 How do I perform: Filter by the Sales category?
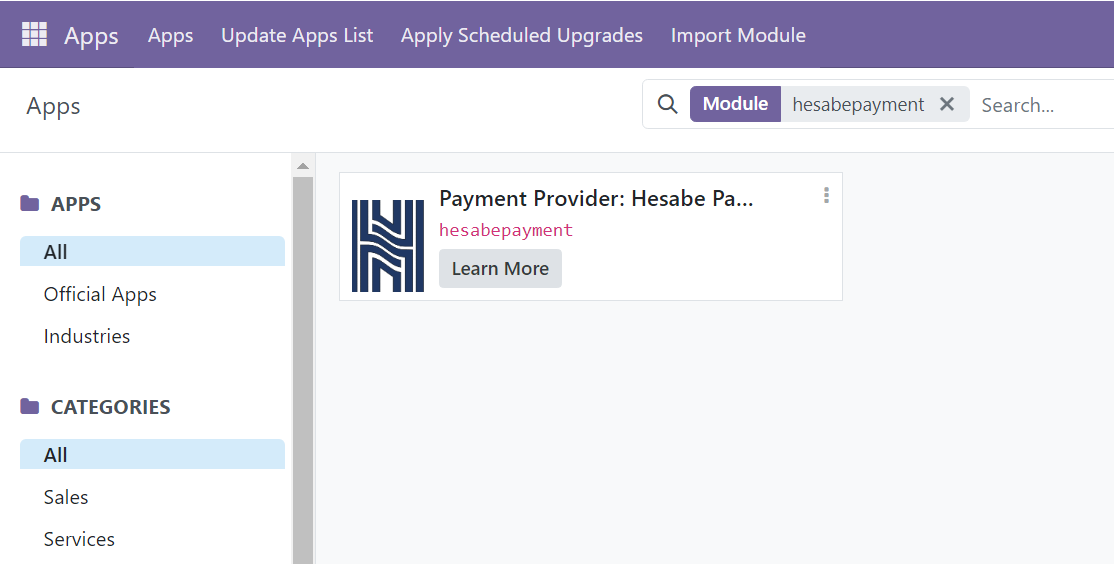(x=66, y=497)
